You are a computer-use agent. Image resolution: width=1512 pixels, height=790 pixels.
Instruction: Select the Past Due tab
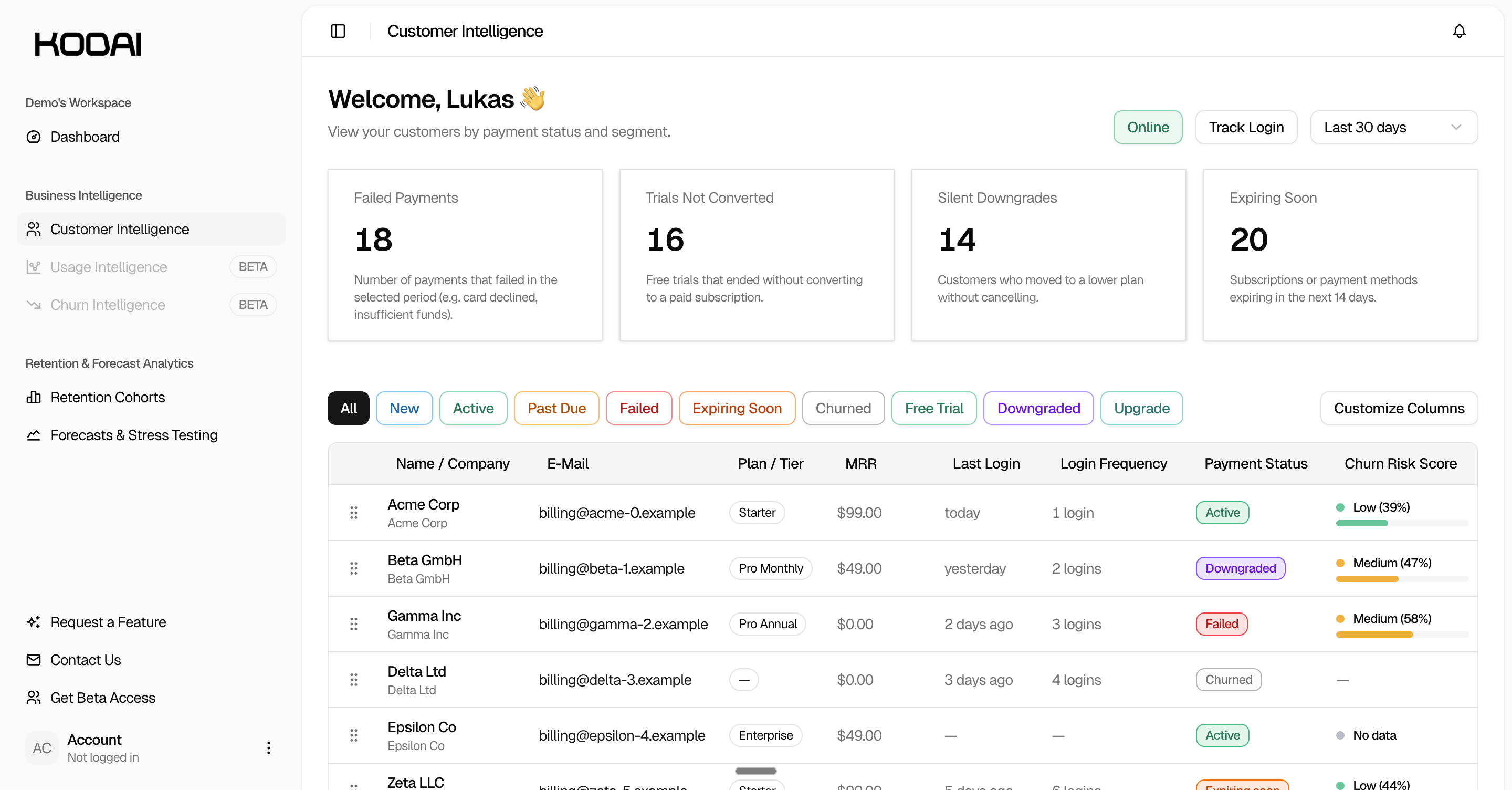pos(556,408)
